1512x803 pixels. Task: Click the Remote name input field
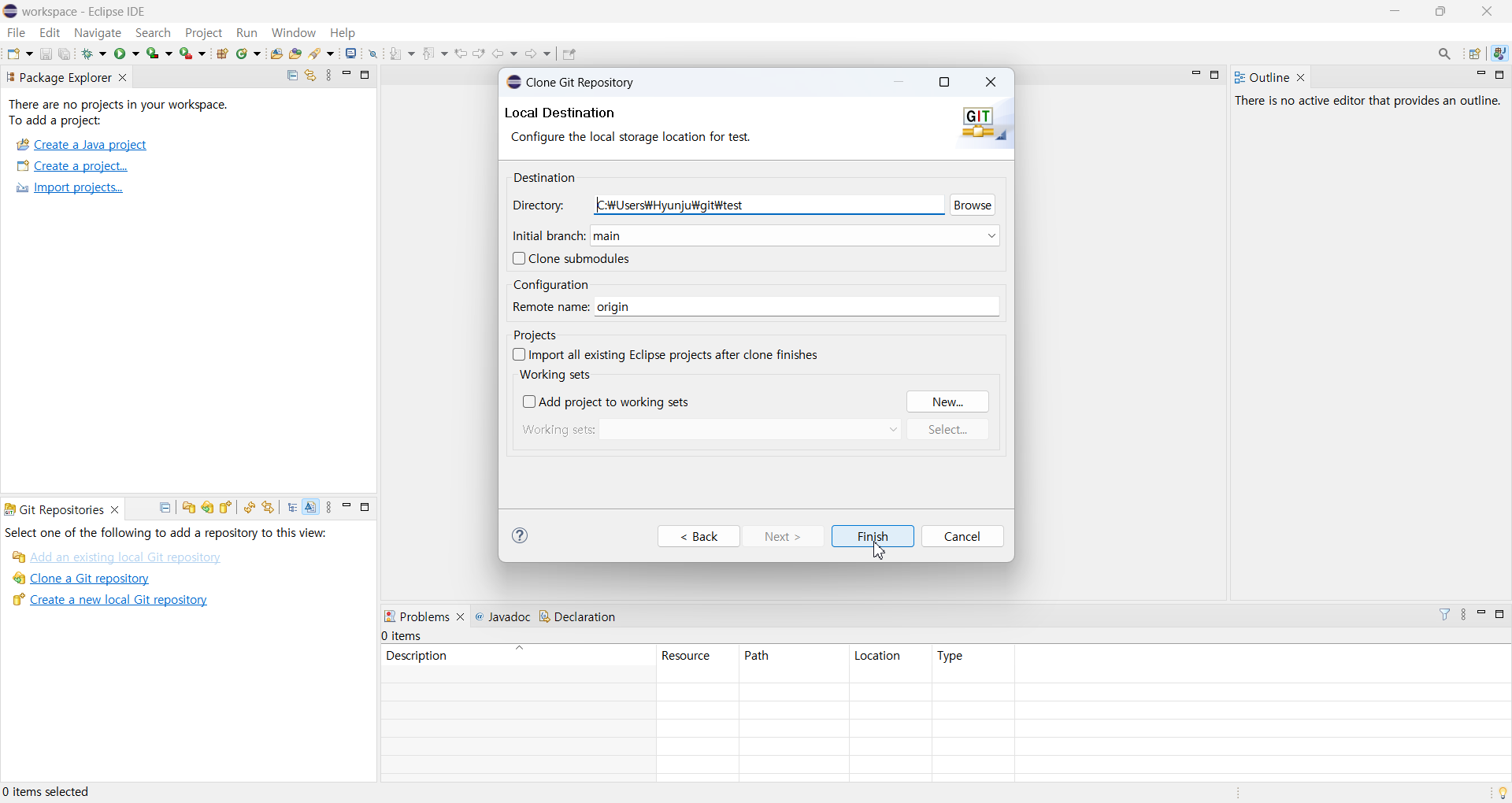(x=798, y=307)
